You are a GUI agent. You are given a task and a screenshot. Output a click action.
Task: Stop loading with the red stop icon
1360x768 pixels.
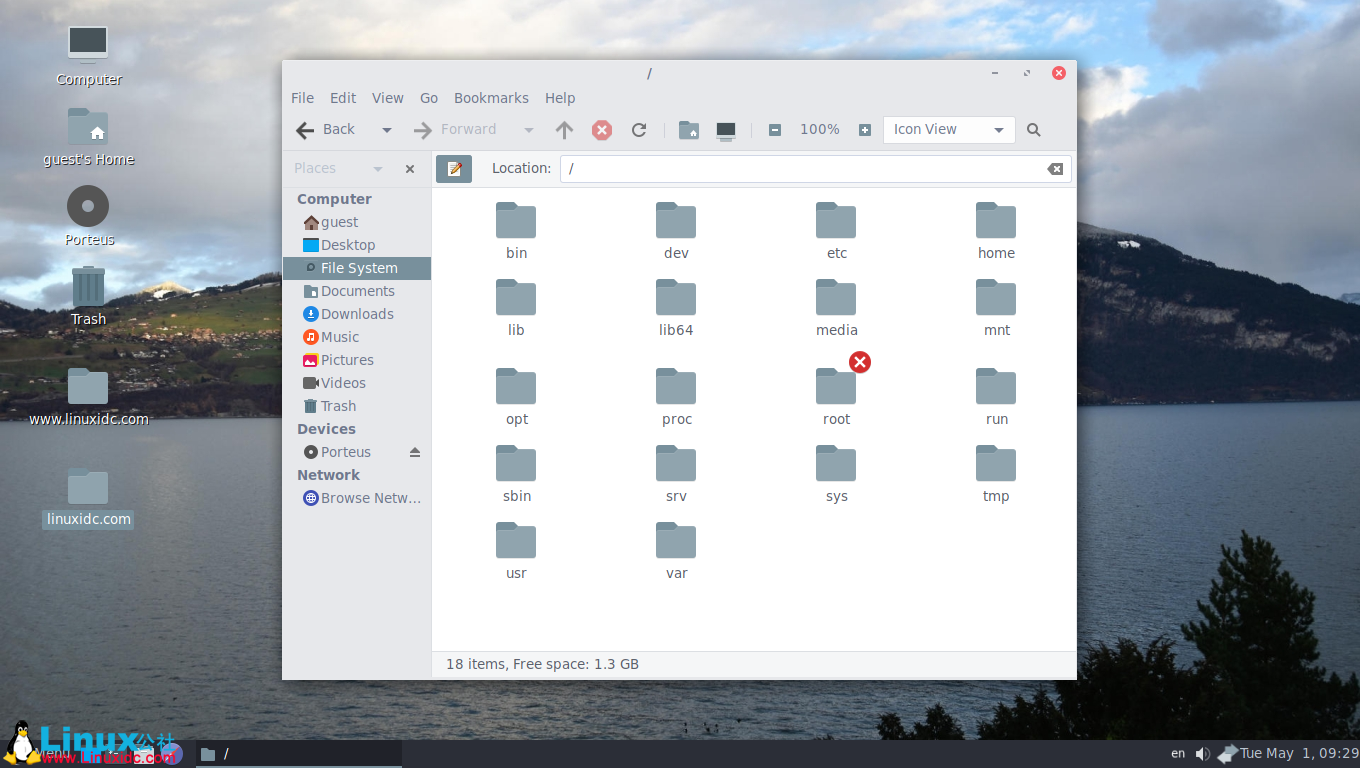602,130
